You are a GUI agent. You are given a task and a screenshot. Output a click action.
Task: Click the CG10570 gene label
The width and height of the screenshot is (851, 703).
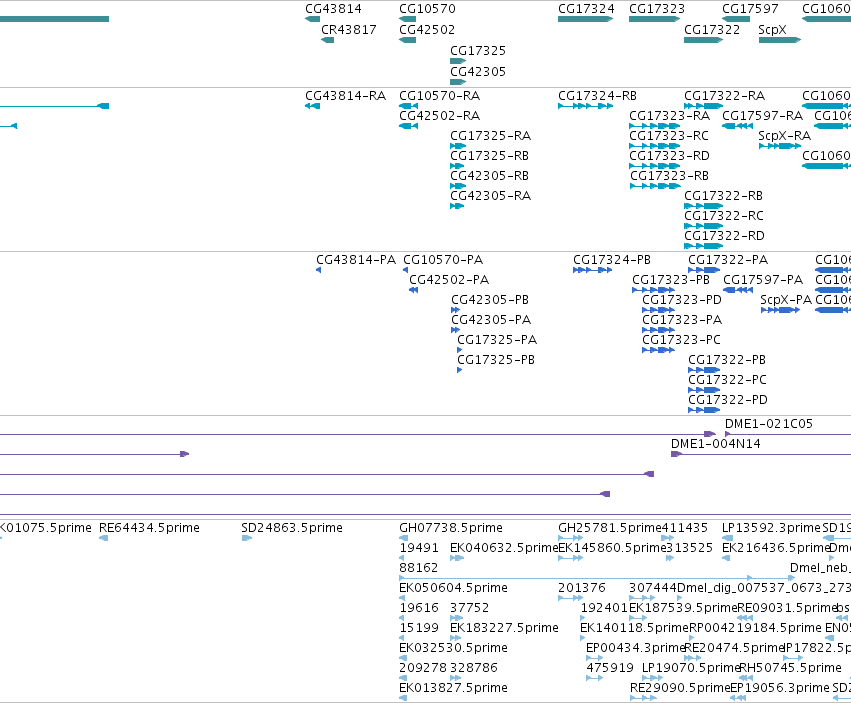tap(427, 9)
